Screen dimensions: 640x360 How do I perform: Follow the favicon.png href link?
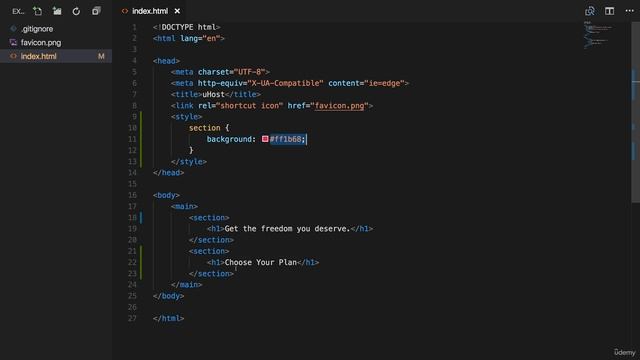pos(339,106)
